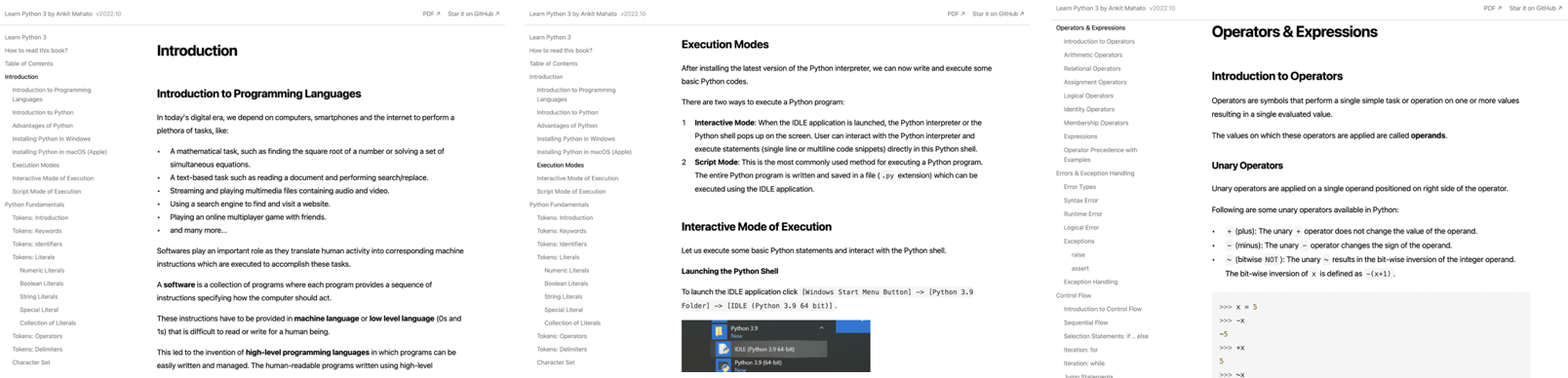
Task: Star it on GitHub from Operators & Expressions page
Action: click(1536, 8)
